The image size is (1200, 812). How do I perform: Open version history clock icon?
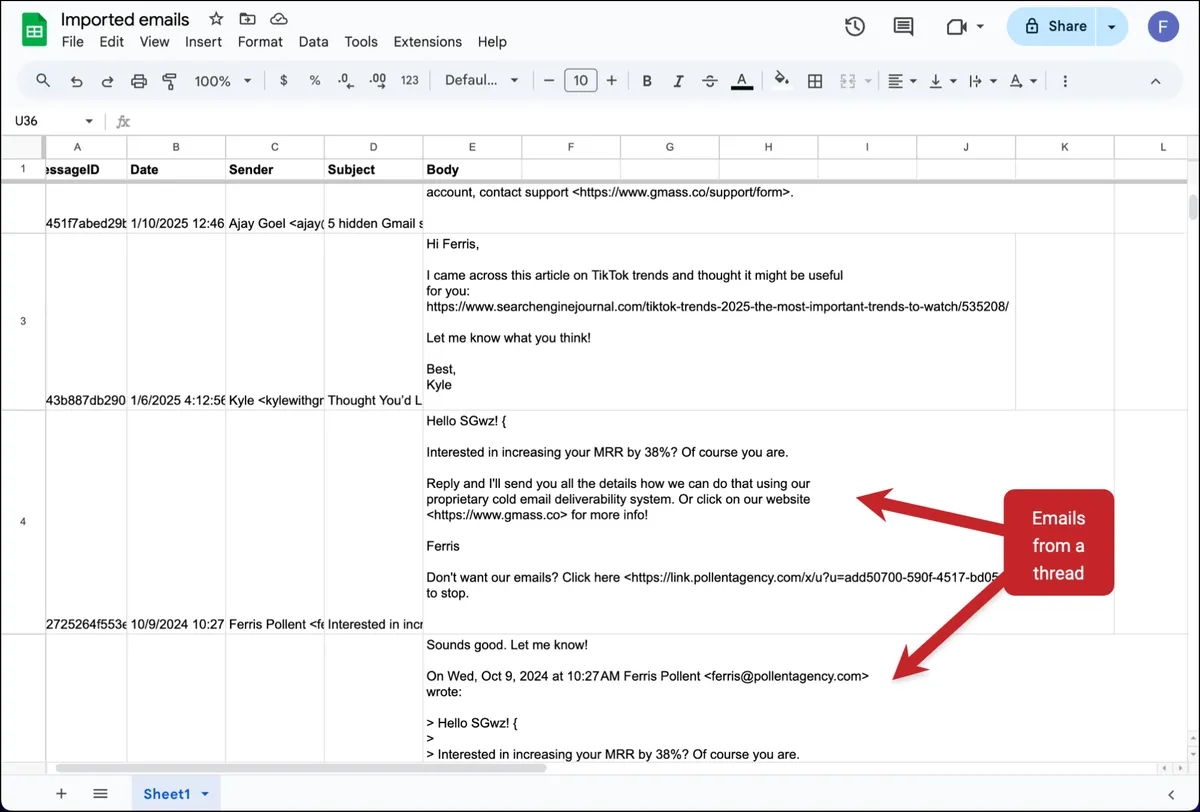tap(854, 27)
